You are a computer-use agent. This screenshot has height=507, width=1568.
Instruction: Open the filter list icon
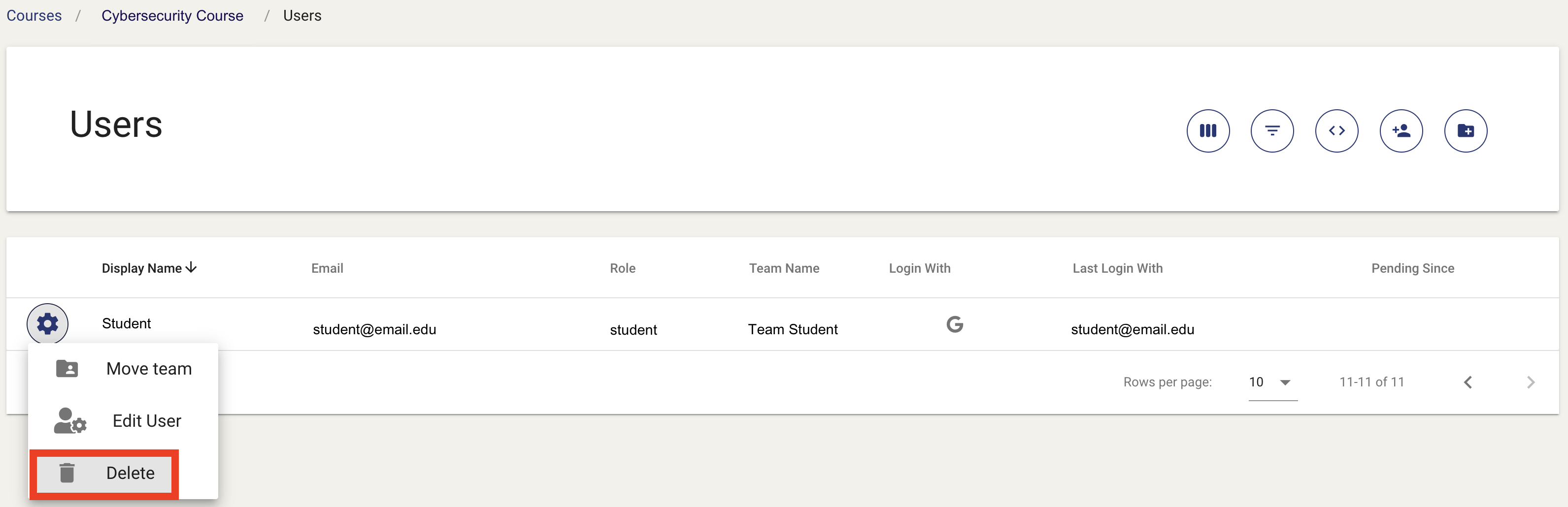pos(1272,131)
